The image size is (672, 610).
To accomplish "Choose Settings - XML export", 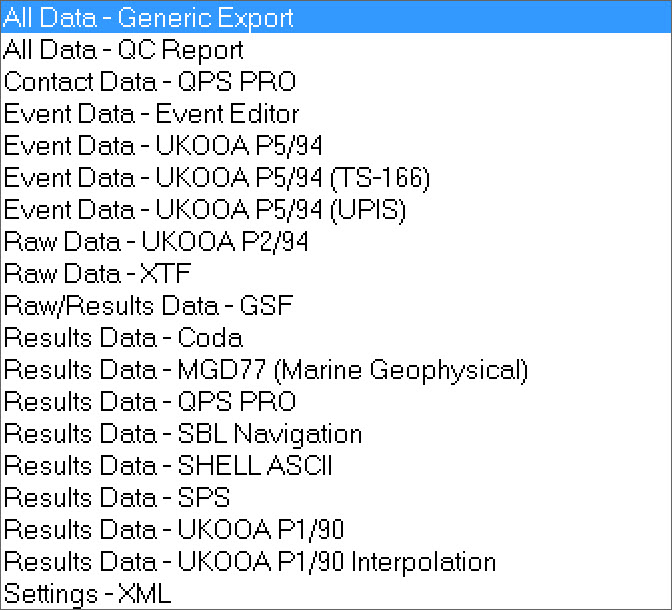I will 87,594.
